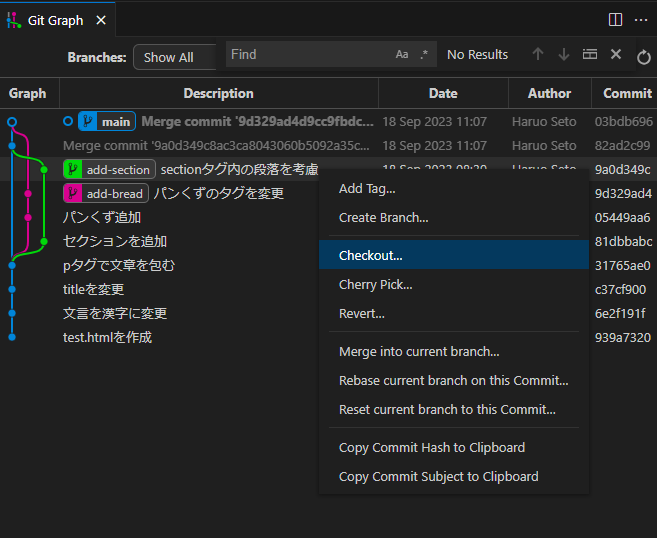657x538 pixels.
Task: Click commit hash 939a7320
Action: coord(623,337)
